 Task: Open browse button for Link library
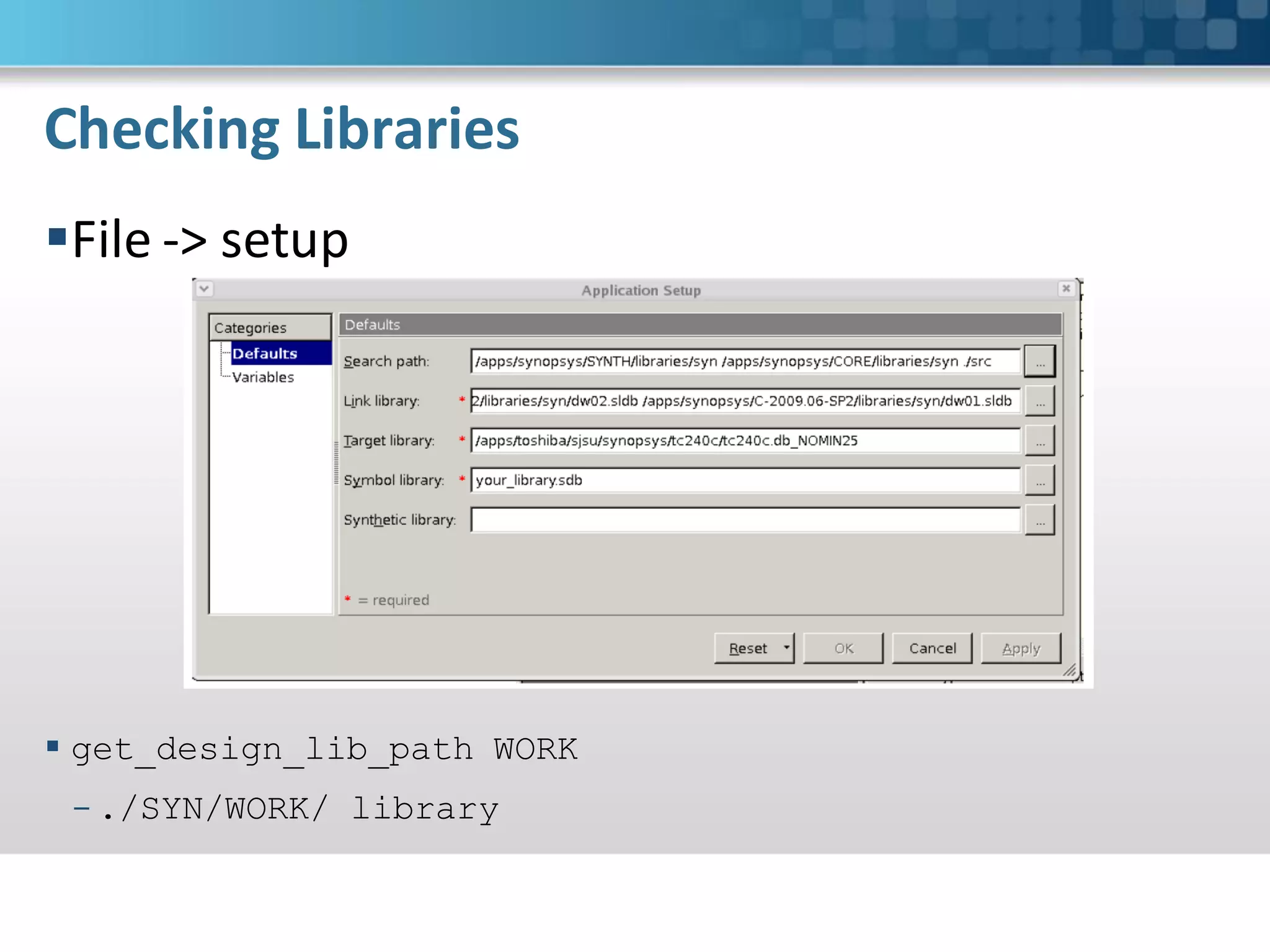tap(1040, 400)
